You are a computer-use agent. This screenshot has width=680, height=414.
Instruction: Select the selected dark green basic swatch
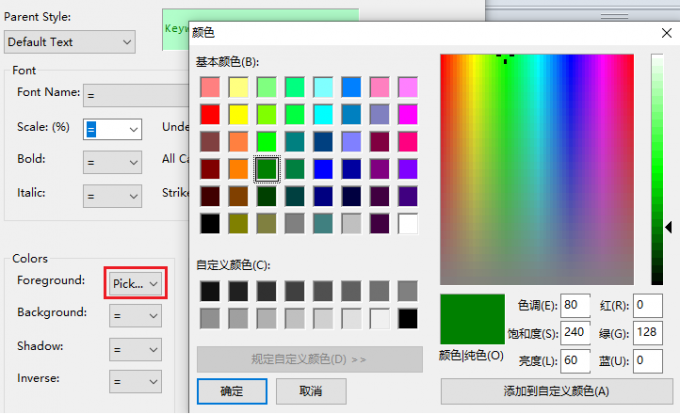click(267, 169)
